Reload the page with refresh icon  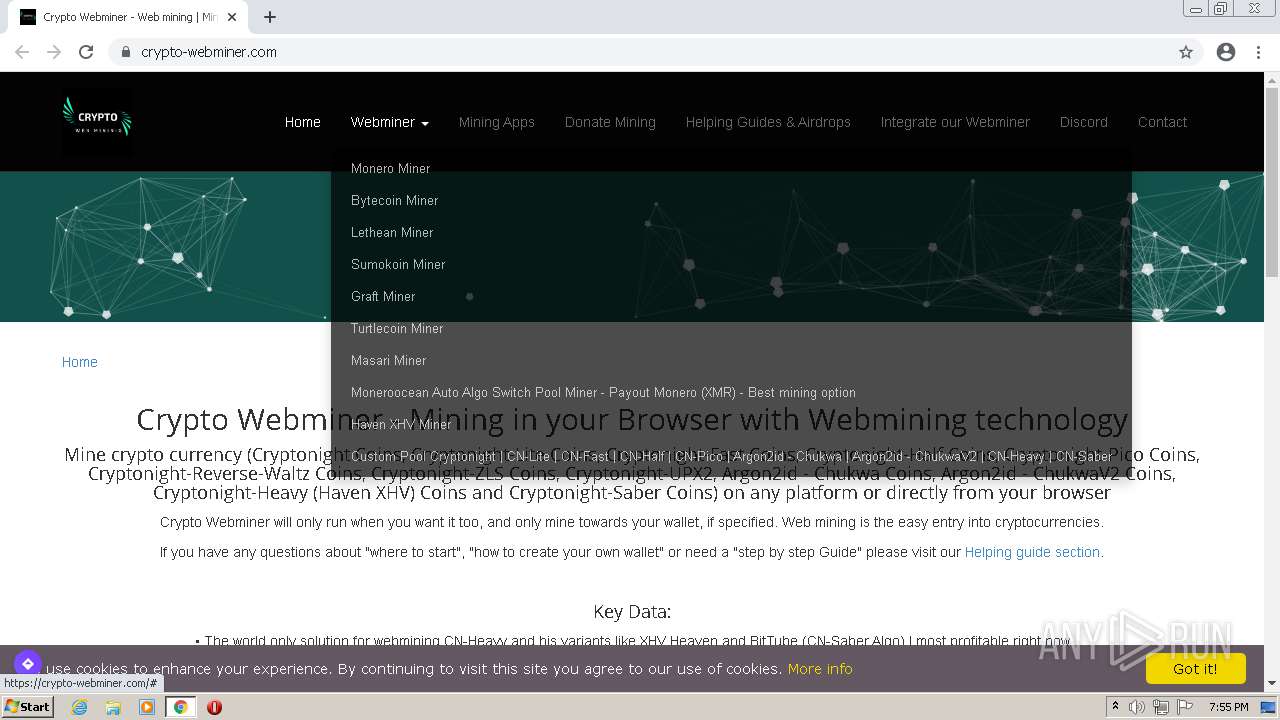pyautogui.click(x=86, y=52)
